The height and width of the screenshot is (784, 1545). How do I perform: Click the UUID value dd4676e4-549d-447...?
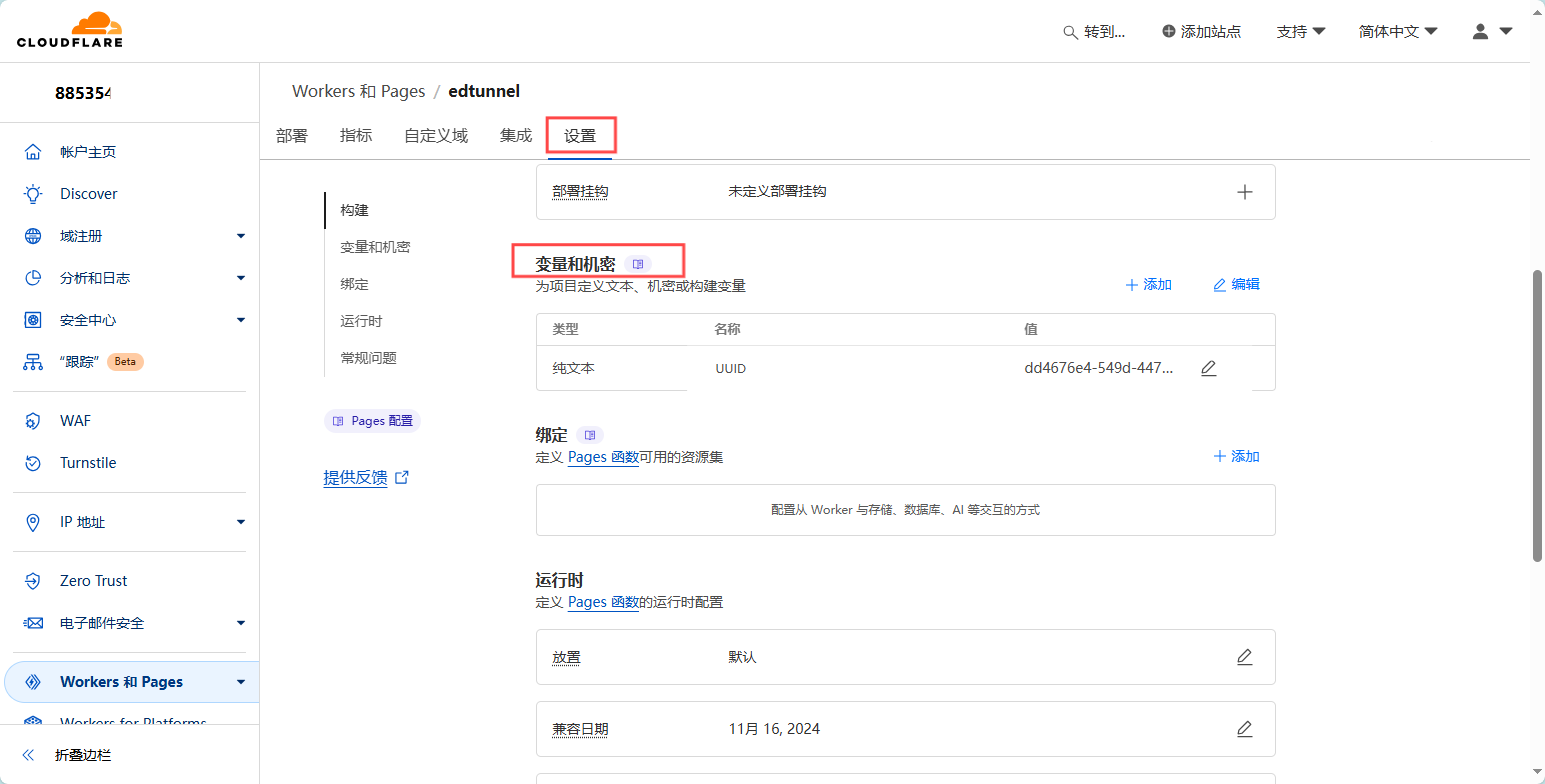[x=1099, y=368]
